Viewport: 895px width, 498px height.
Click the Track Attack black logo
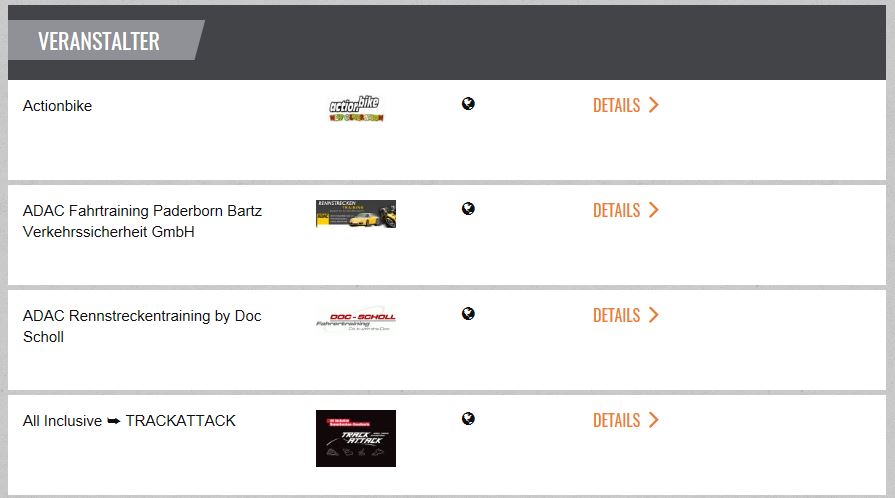(x=356, y=438)
